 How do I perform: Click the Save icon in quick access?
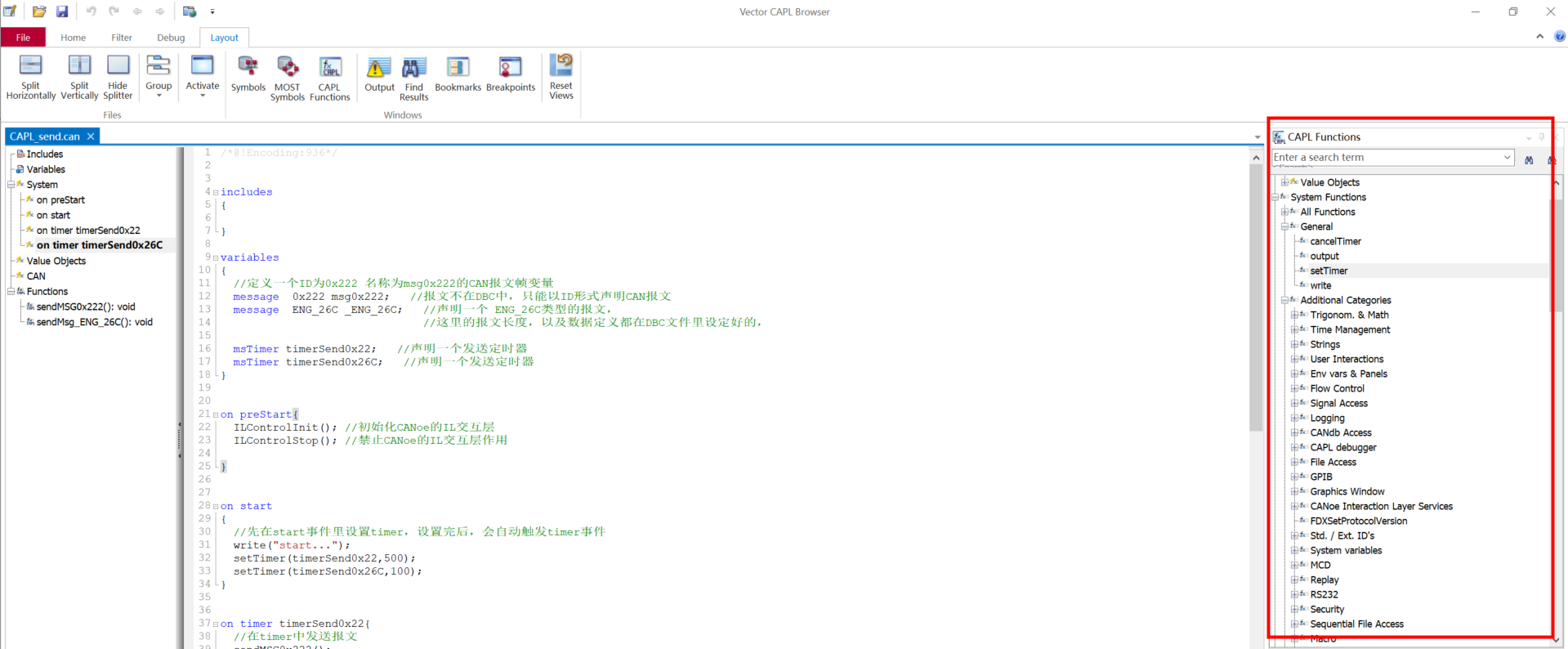pyautogui.click(x=62, y=11)
